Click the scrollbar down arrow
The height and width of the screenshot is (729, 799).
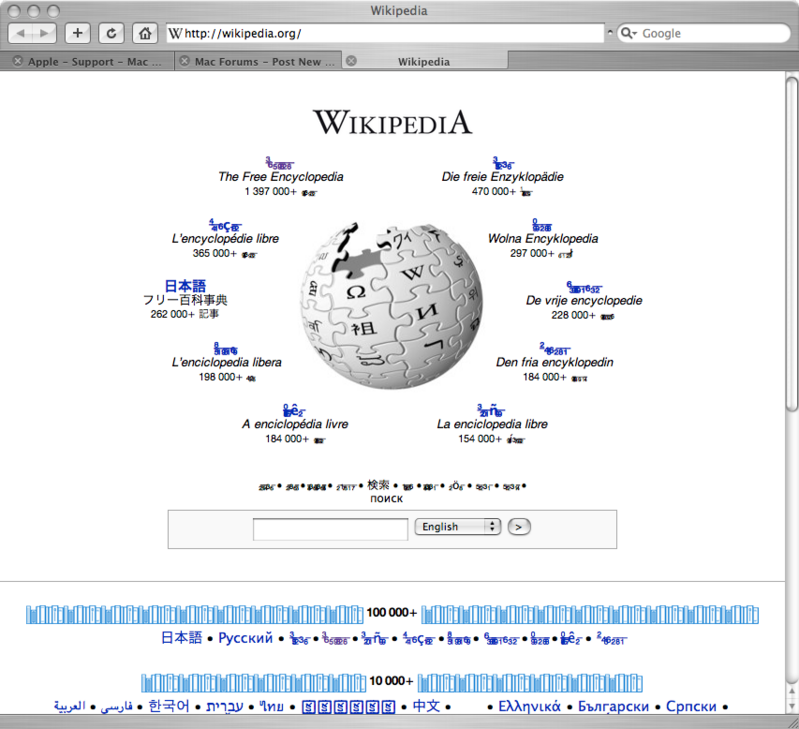click(791, 706)
